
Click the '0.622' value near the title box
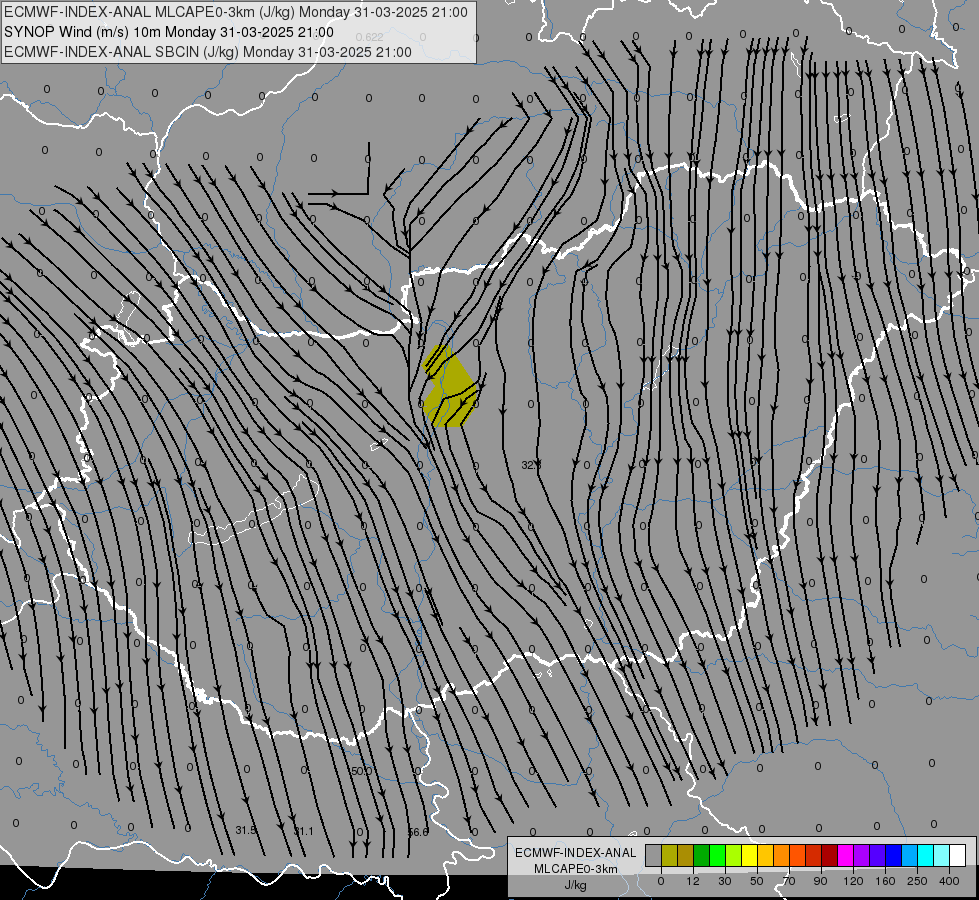tap(369, 37)
